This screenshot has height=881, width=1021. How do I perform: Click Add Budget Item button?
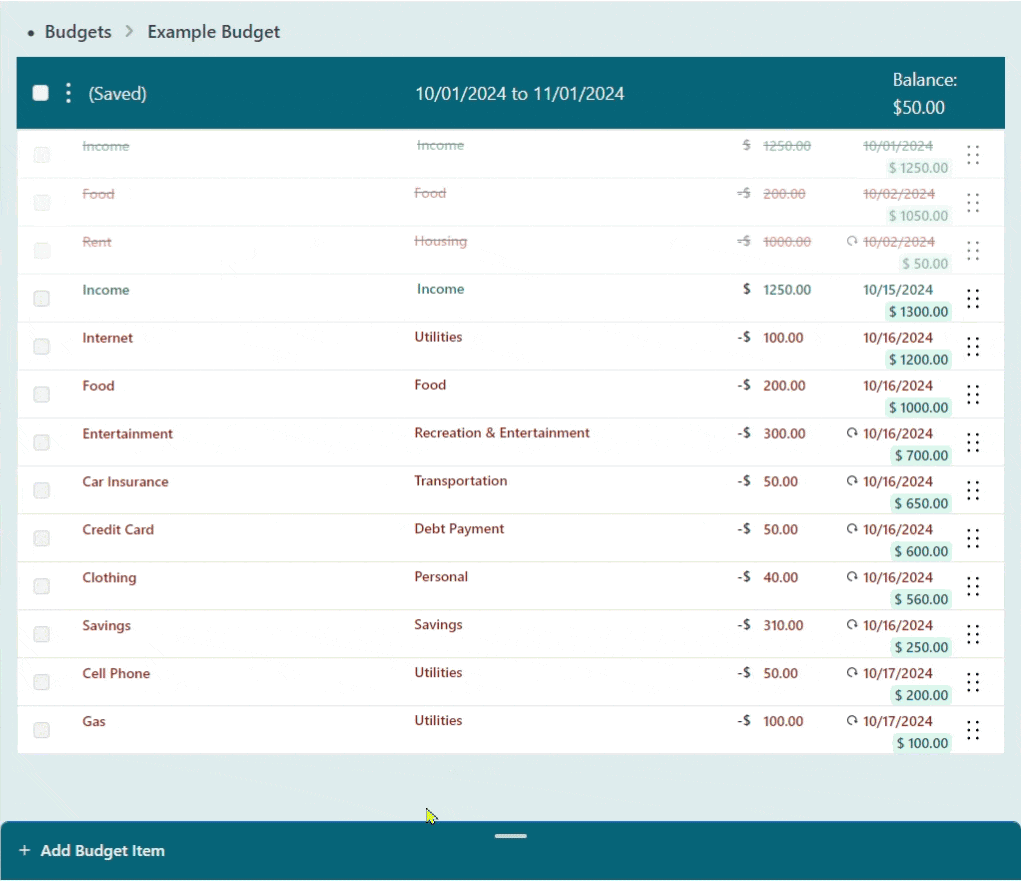click(102, 851)
